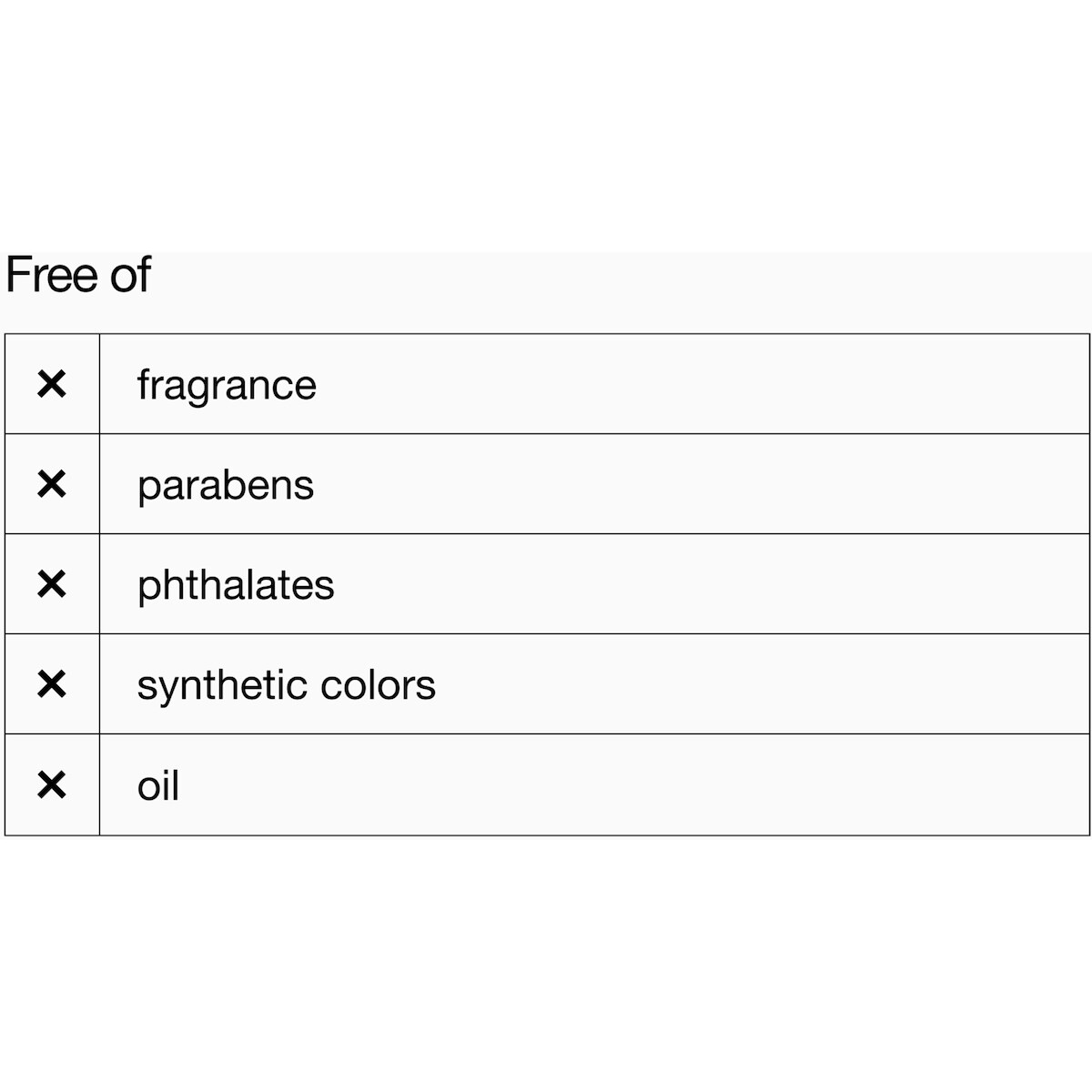Click the phthalates text label

(236, 586)
